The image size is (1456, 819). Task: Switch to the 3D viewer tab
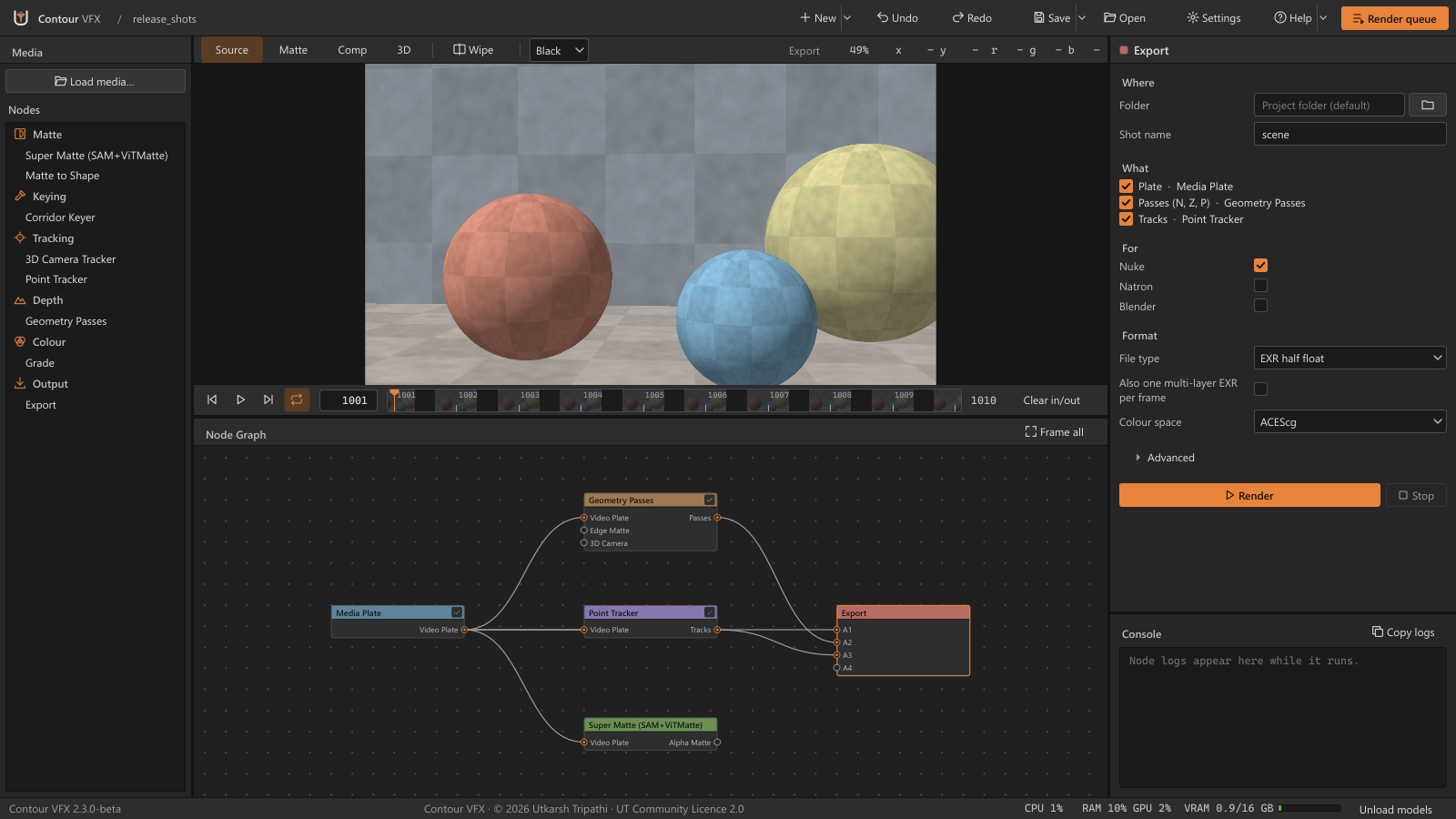click(404, 50)
